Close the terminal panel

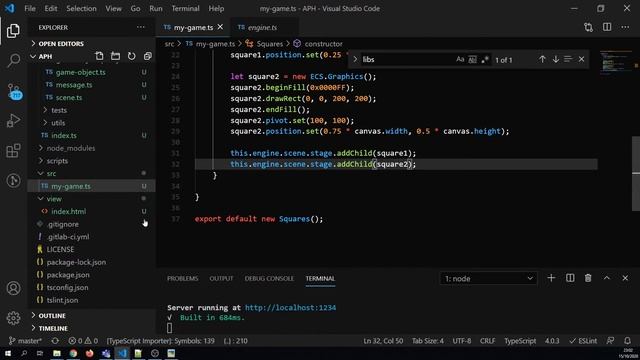pos(625,278)
